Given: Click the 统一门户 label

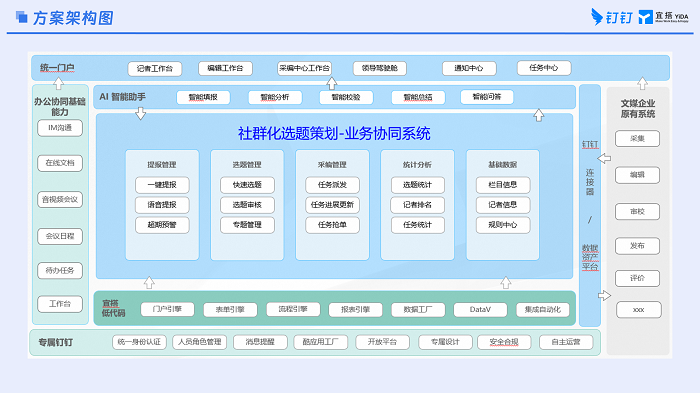Looking at the screenshot, I should tap(57, 67).
